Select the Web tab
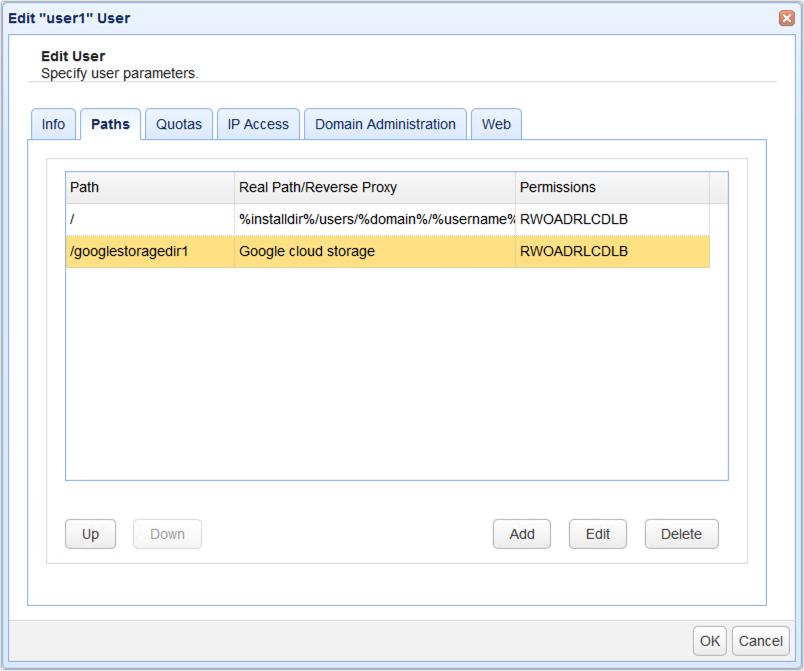This screenshot has width=804, height=671. tap(496, 123)
